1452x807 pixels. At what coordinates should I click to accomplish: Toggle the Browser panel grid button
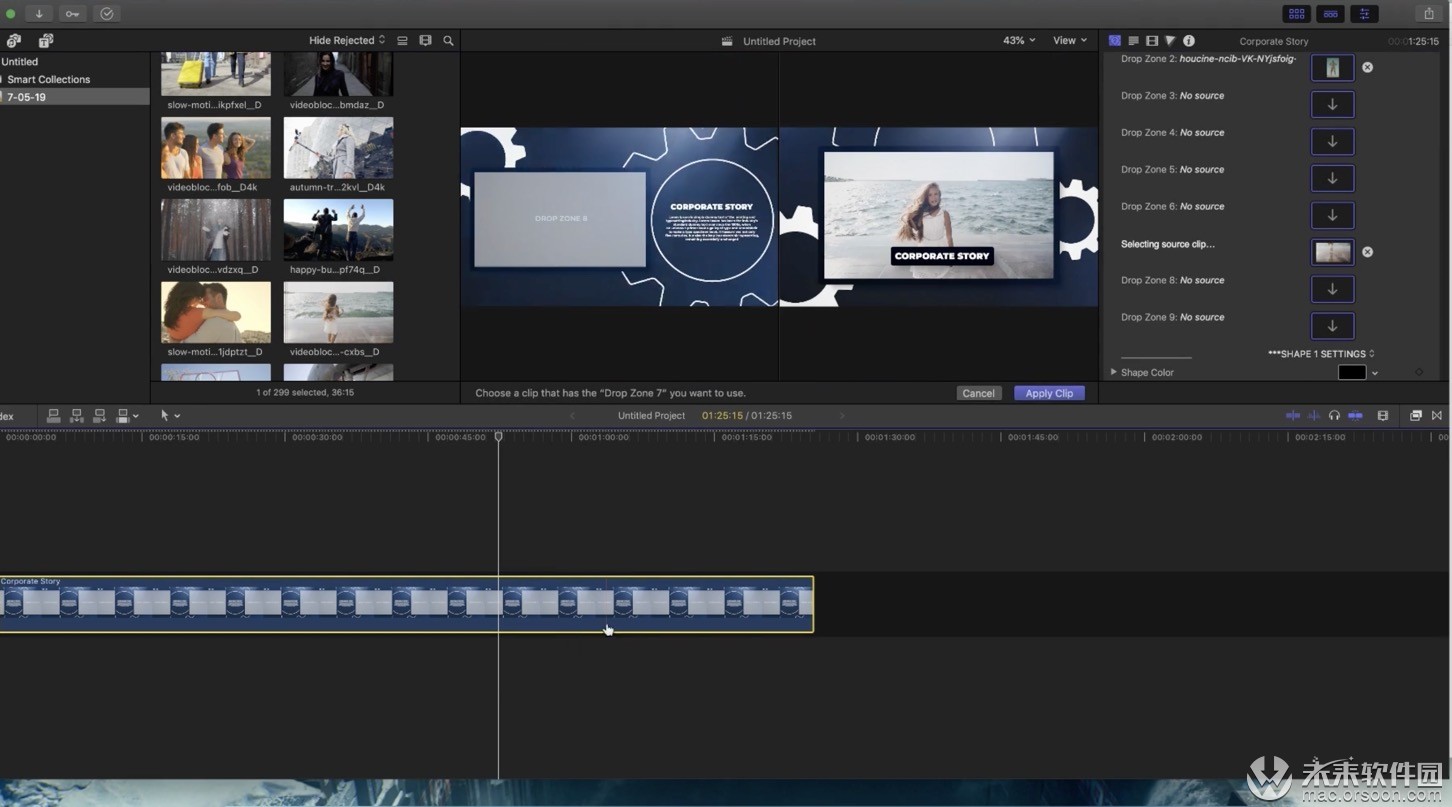(1296, 13)
